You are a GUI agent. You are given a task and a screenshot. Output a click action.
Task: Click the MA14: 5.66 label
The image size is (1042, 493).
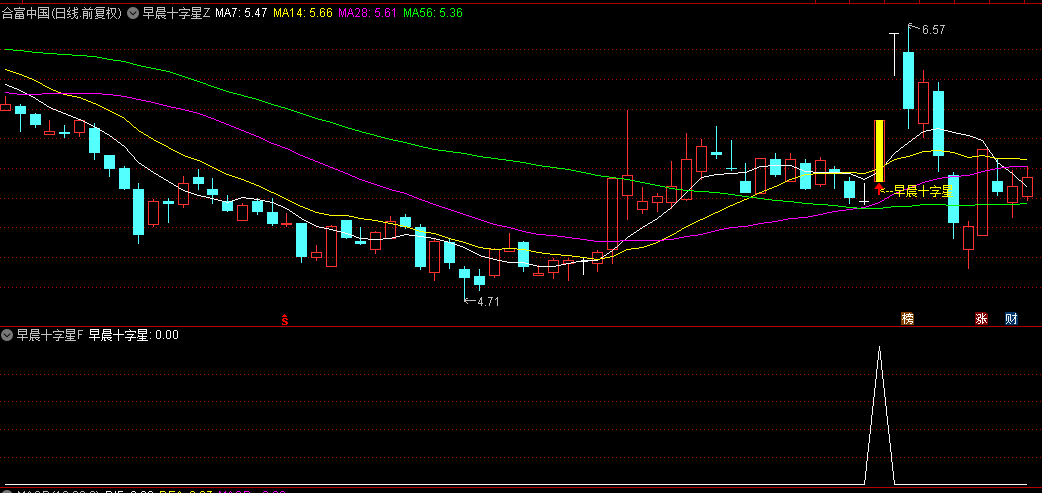(303, 13)
